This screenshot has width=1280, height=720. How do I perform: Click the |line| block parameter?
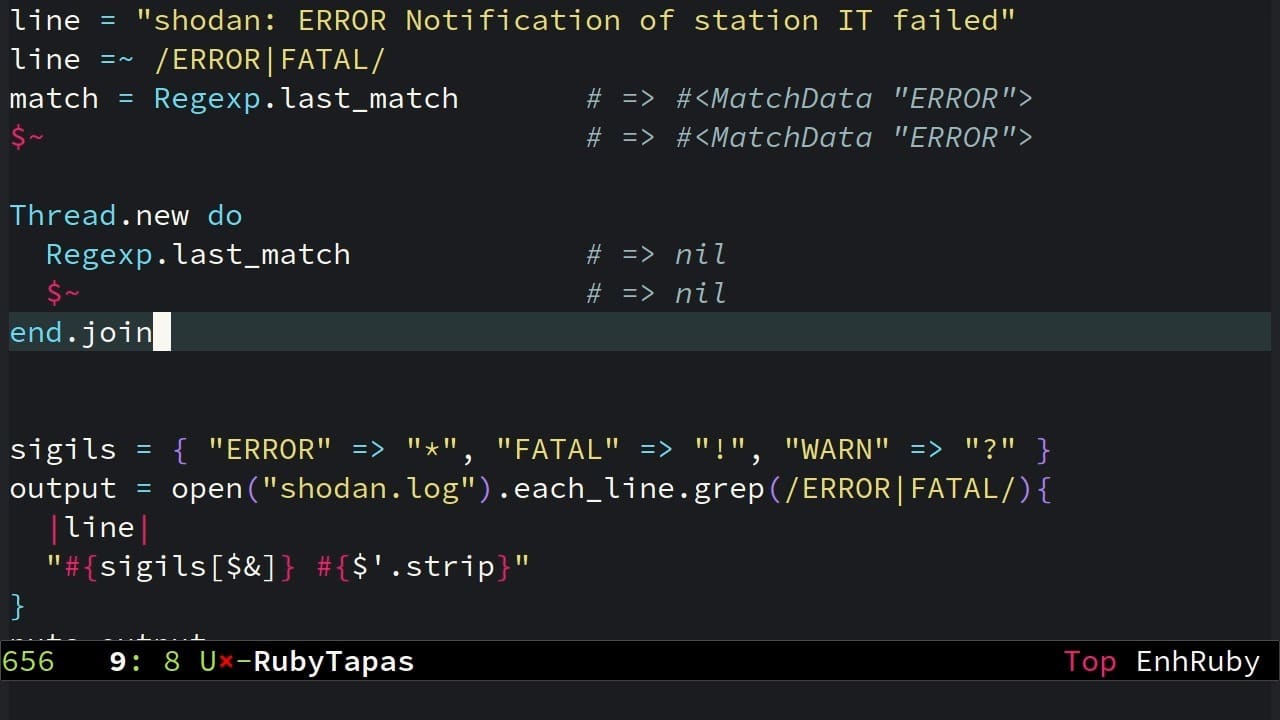click(99, 528)
